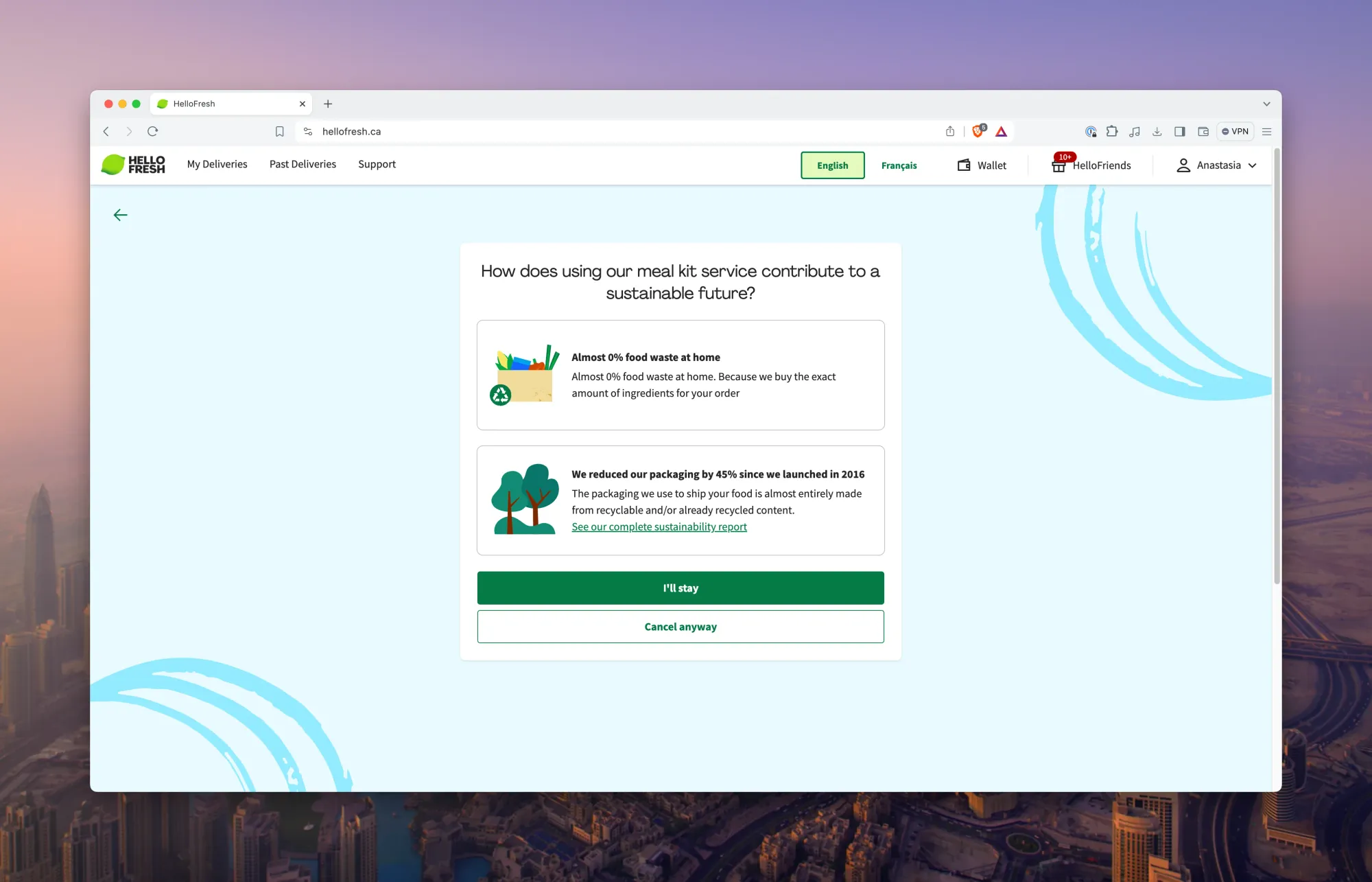Click the browser forward button
The width and height of the screenshot is (1372, 882).
[129, 131]
